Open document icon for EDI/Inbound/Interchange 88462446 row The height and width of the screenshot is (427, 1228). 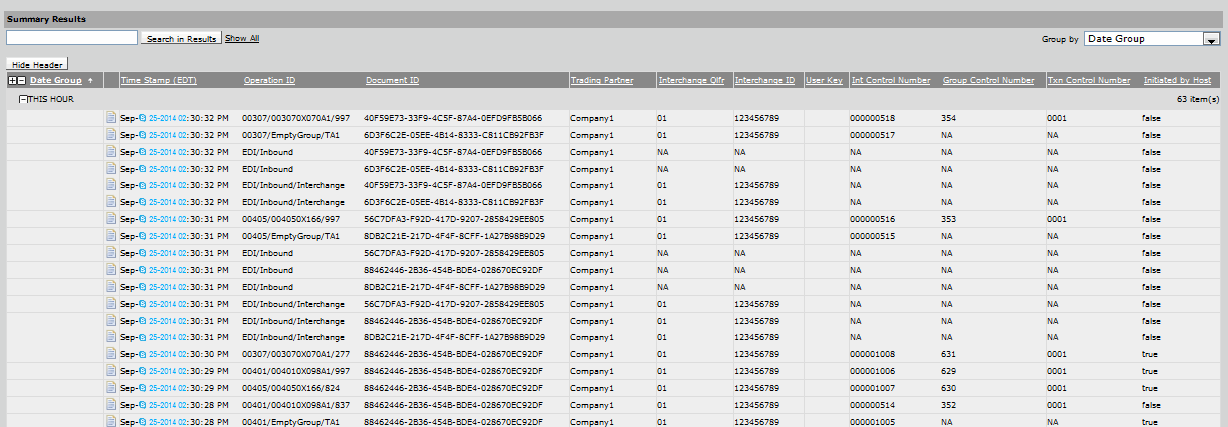tap(111, 321)
